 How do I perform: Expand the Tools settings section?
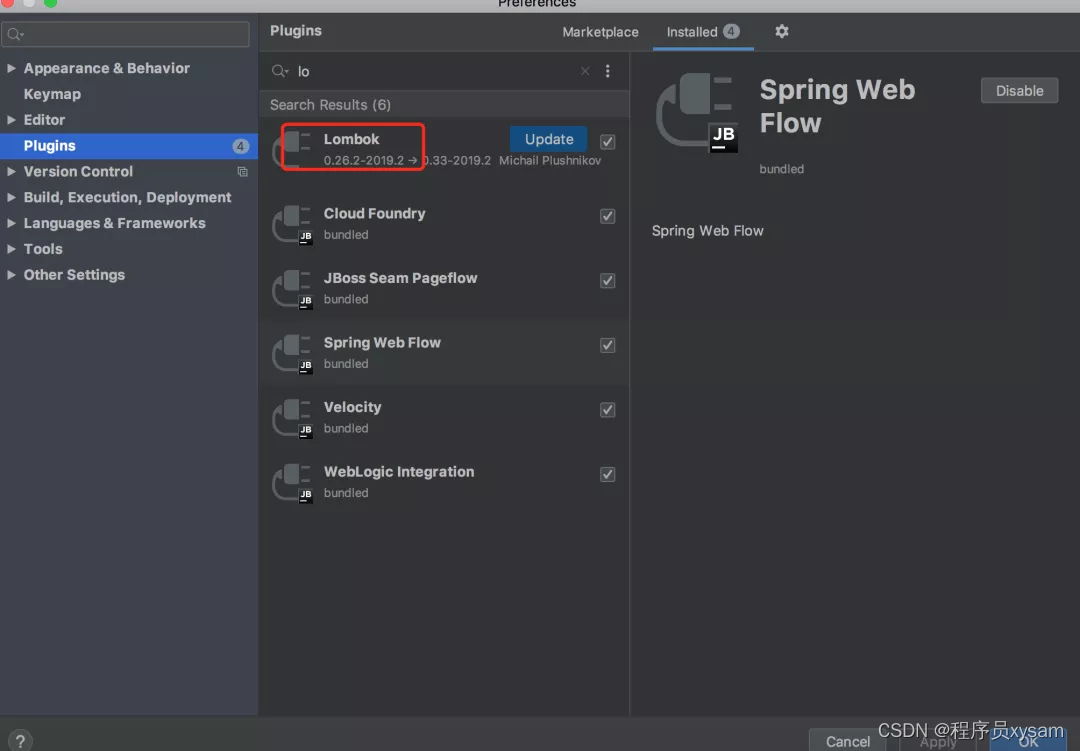11,249
